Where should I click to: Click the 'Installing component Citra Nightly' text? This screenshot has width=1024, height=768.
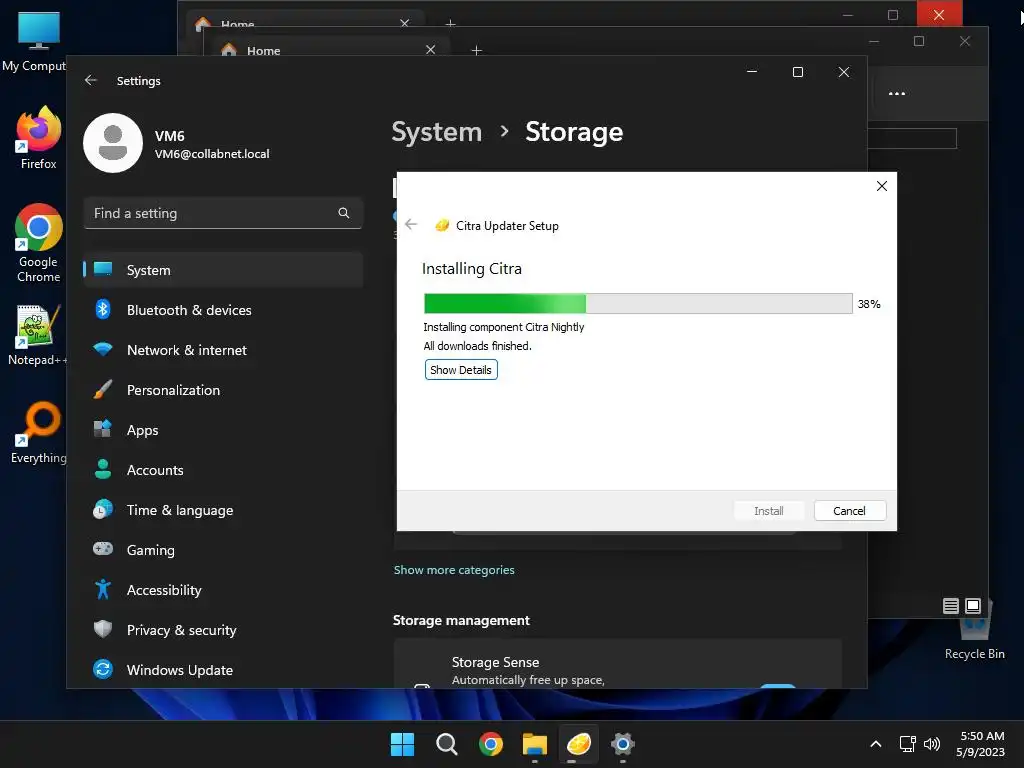504,327
